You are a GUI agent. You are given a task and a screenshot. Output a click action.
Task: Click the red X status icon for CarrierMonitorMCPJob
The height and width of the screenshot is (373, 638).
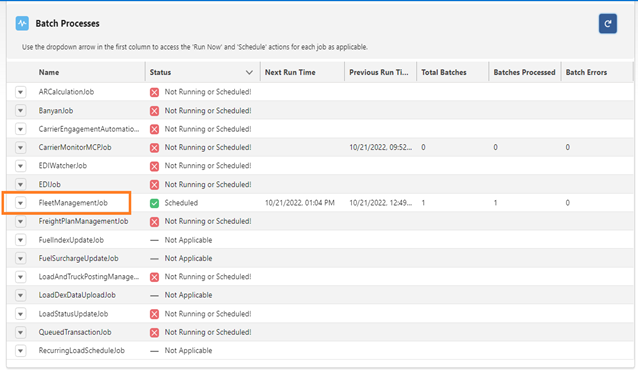coord(154,148)
